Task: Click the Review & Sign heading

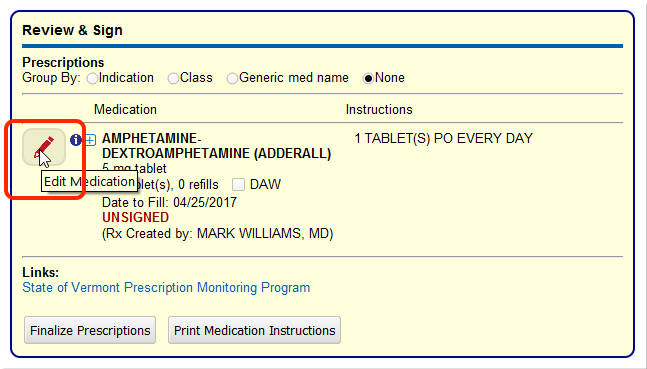Action: pyautogui.click(x=72, y=30)
